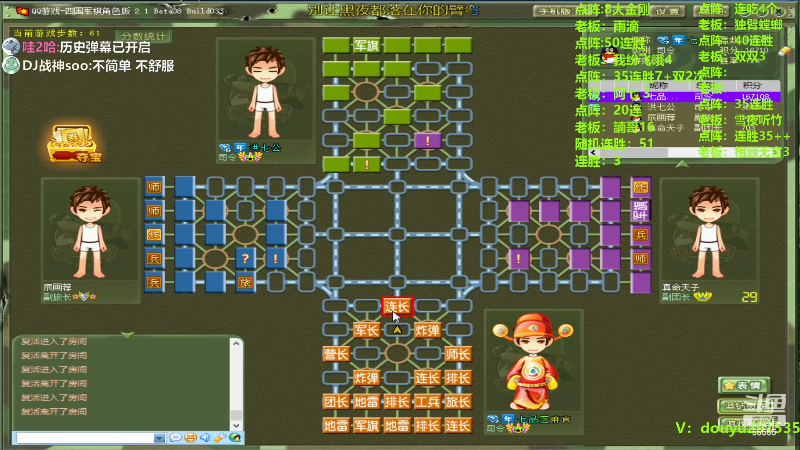Select the orange 营长 piece
This screenshot has width=800, height=450.
336,354
